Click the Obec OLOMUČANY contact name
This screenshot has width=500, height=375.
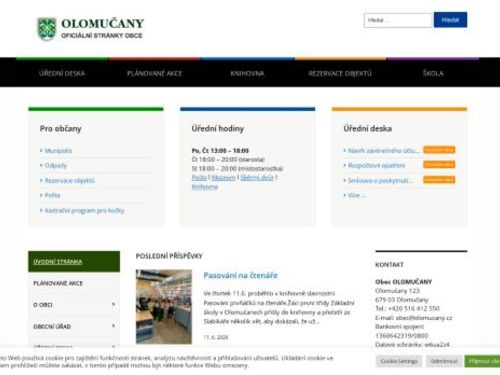(x=403, y=282)
